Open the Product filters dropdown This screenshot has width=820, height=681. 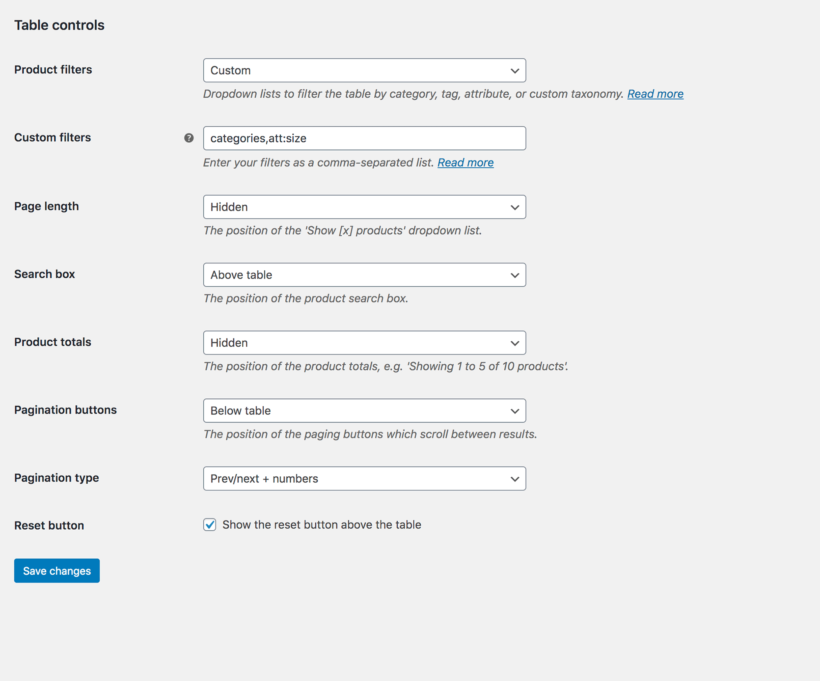[364, 70]
